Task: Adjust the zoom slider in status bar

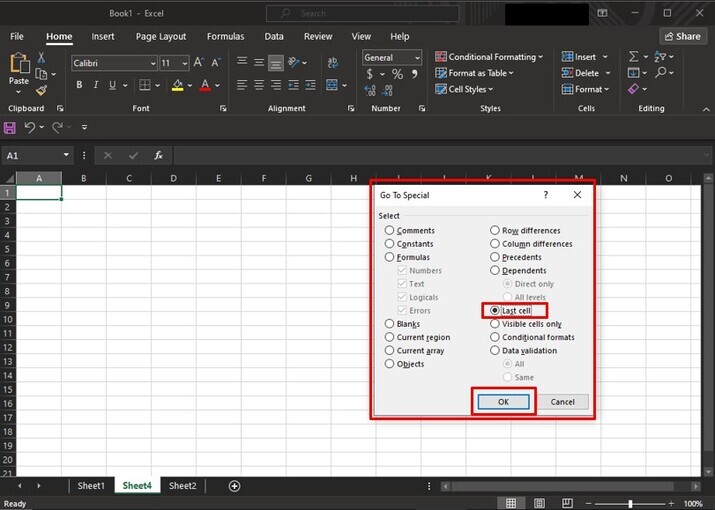Action: click(630, 504)
